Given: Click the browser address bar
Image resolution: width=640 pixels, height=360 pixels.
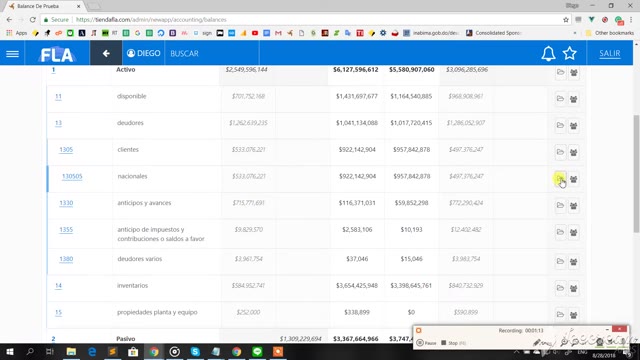Looking at the screenshot, I should (x=302, y=20).
